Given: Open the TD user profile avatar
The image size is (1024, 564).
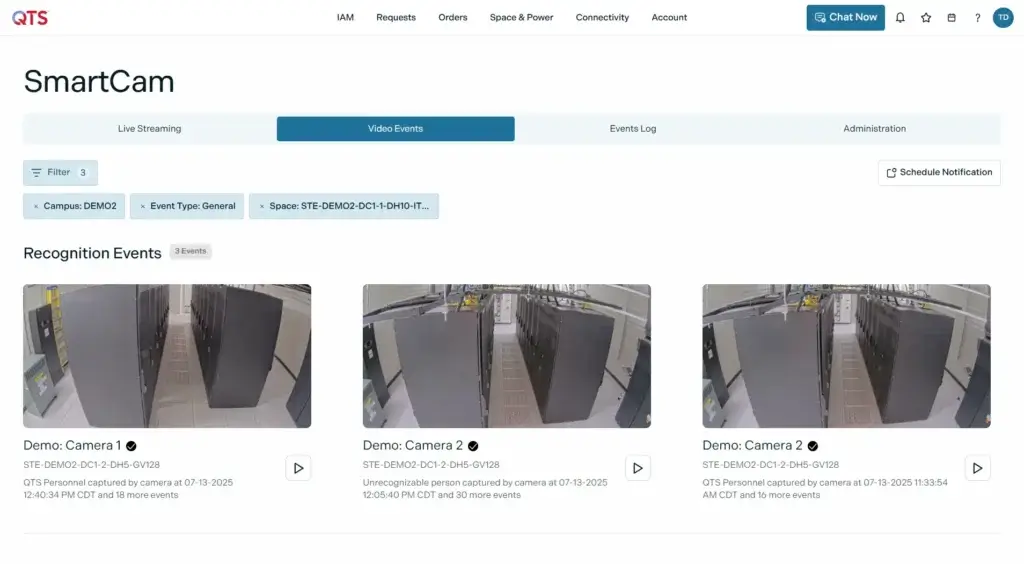Looking at the screenshot, I should coord(1002,17).
